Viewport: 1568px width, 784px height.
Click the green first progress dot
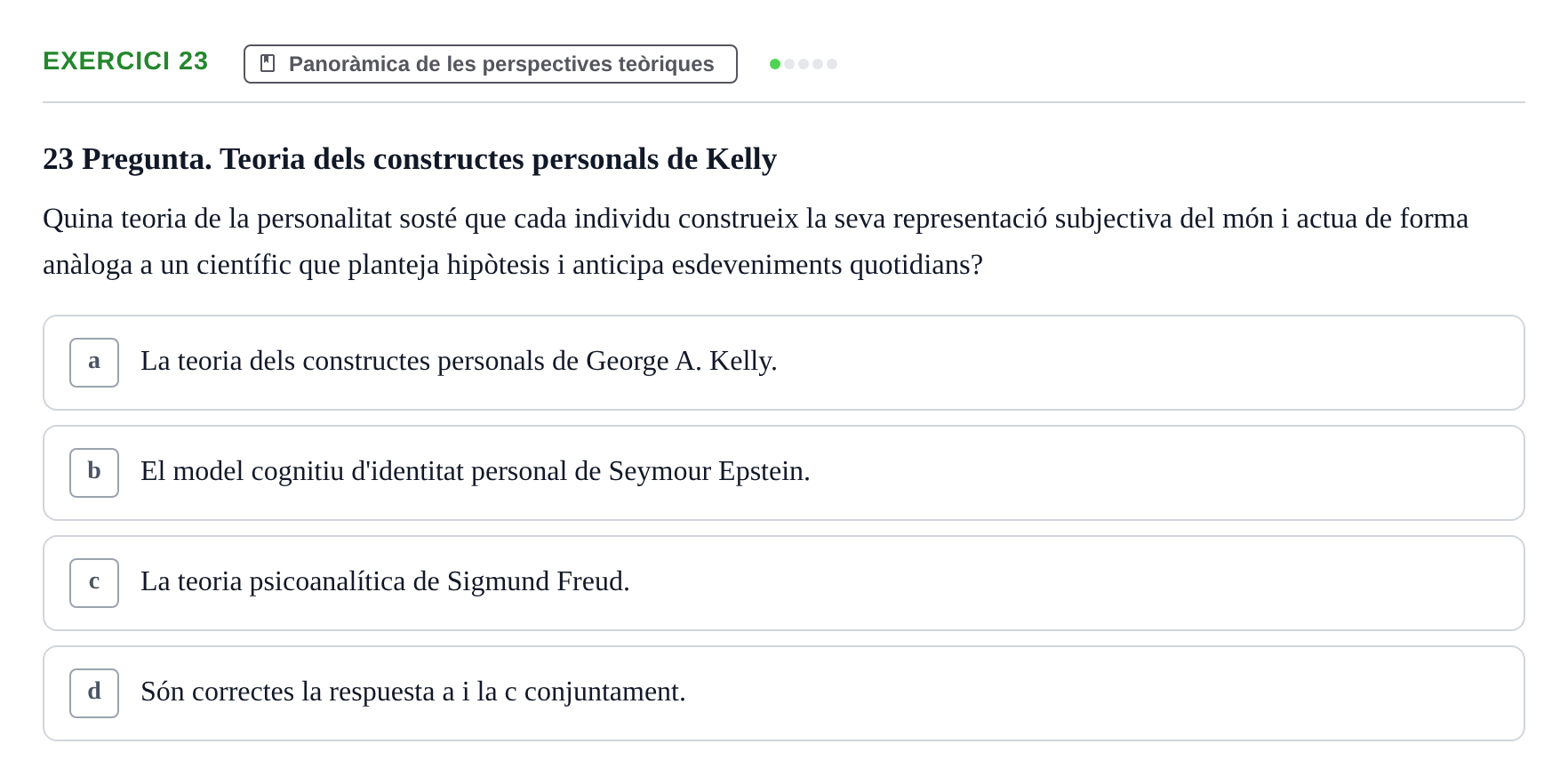coord(775,64)
